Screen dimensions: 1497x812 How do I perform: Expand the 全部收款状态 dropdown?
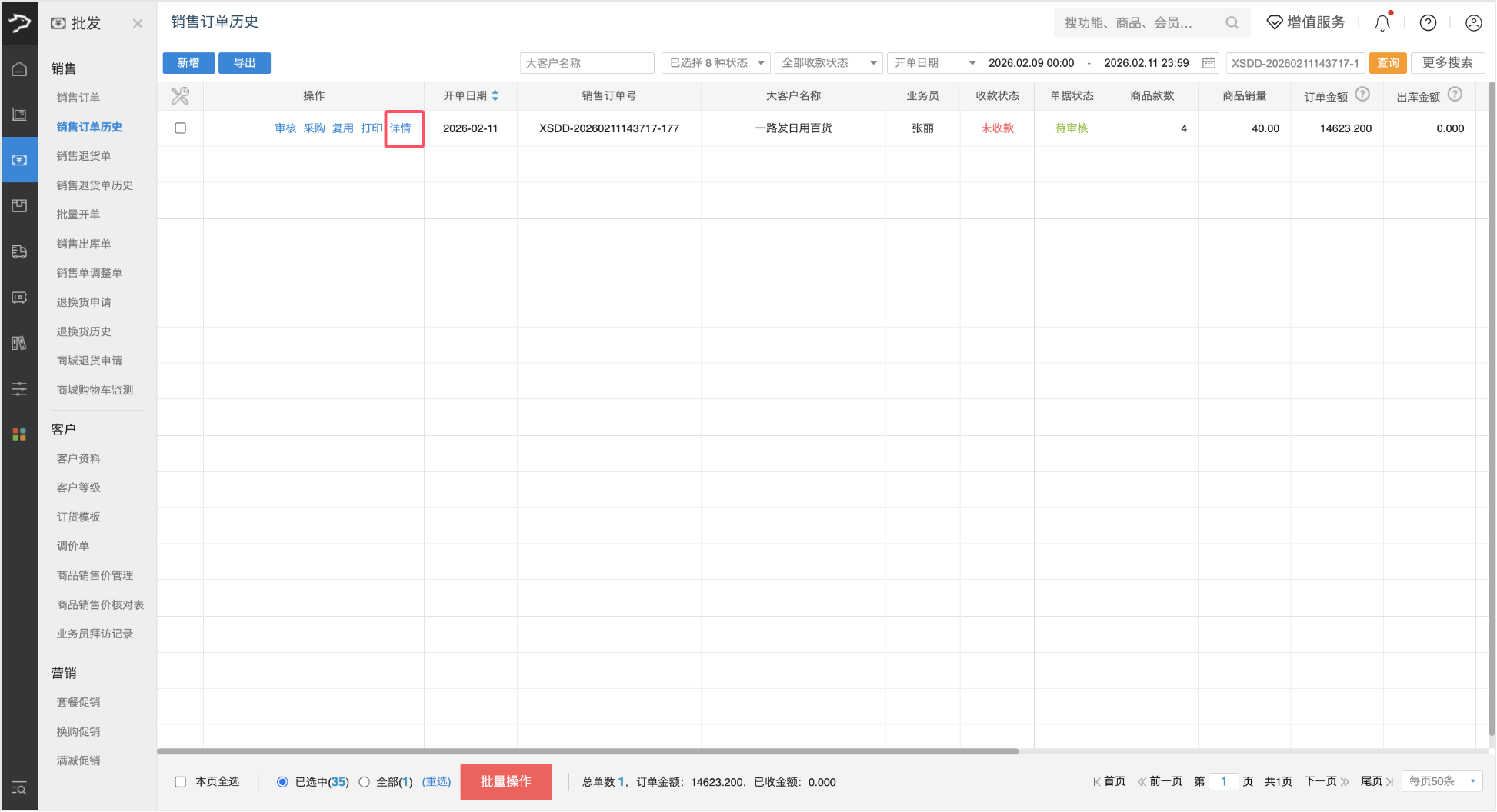[828, 62]
